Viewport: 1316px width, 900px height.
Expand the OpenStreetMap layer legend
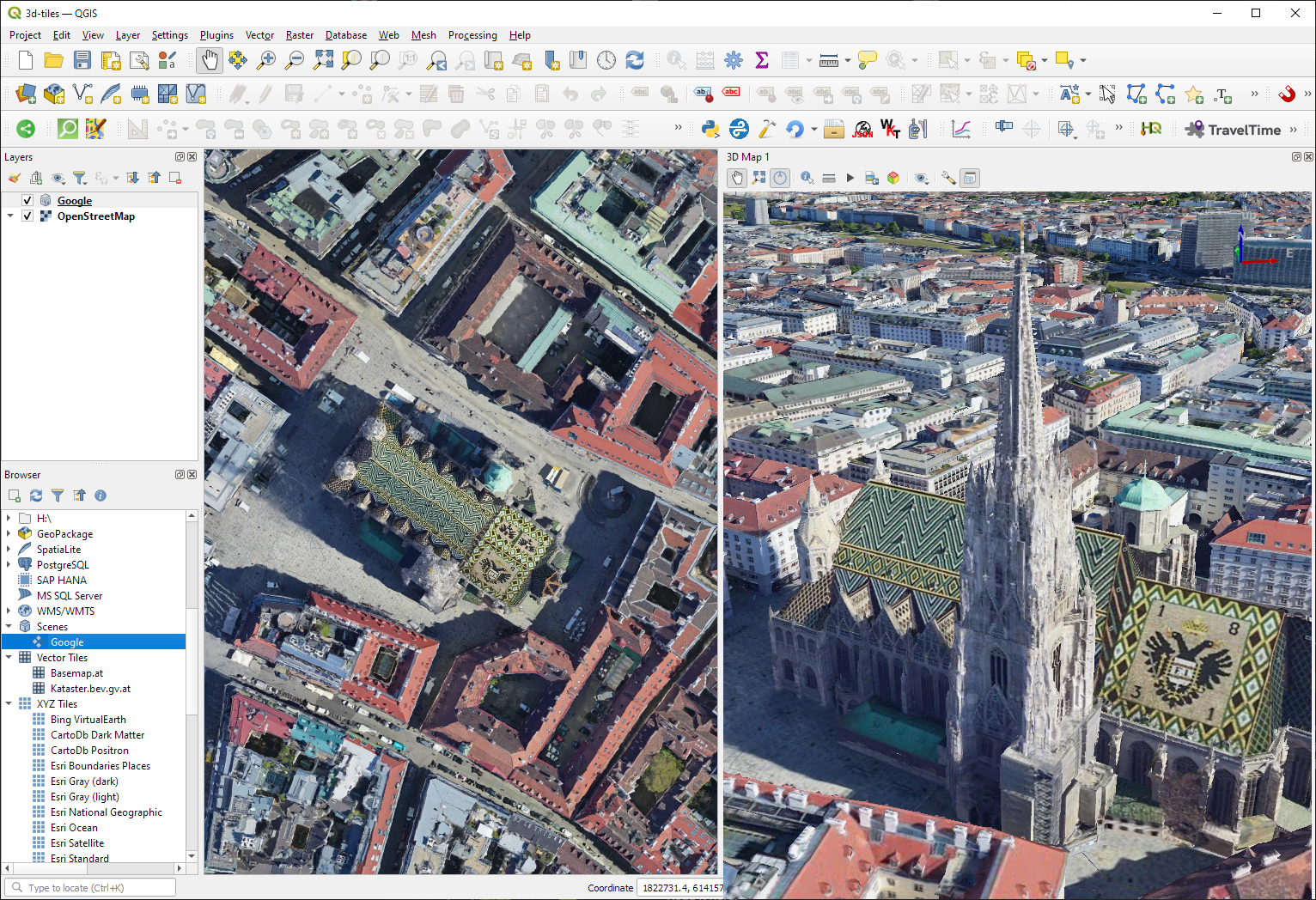point(10,216)
